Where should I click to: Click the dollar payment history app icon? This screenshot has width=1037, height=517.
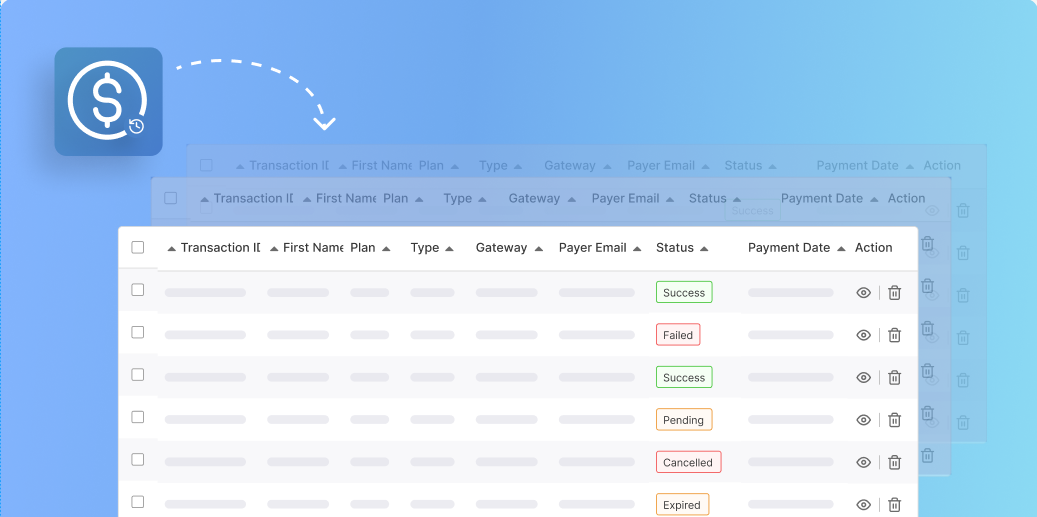coord(108,102)
